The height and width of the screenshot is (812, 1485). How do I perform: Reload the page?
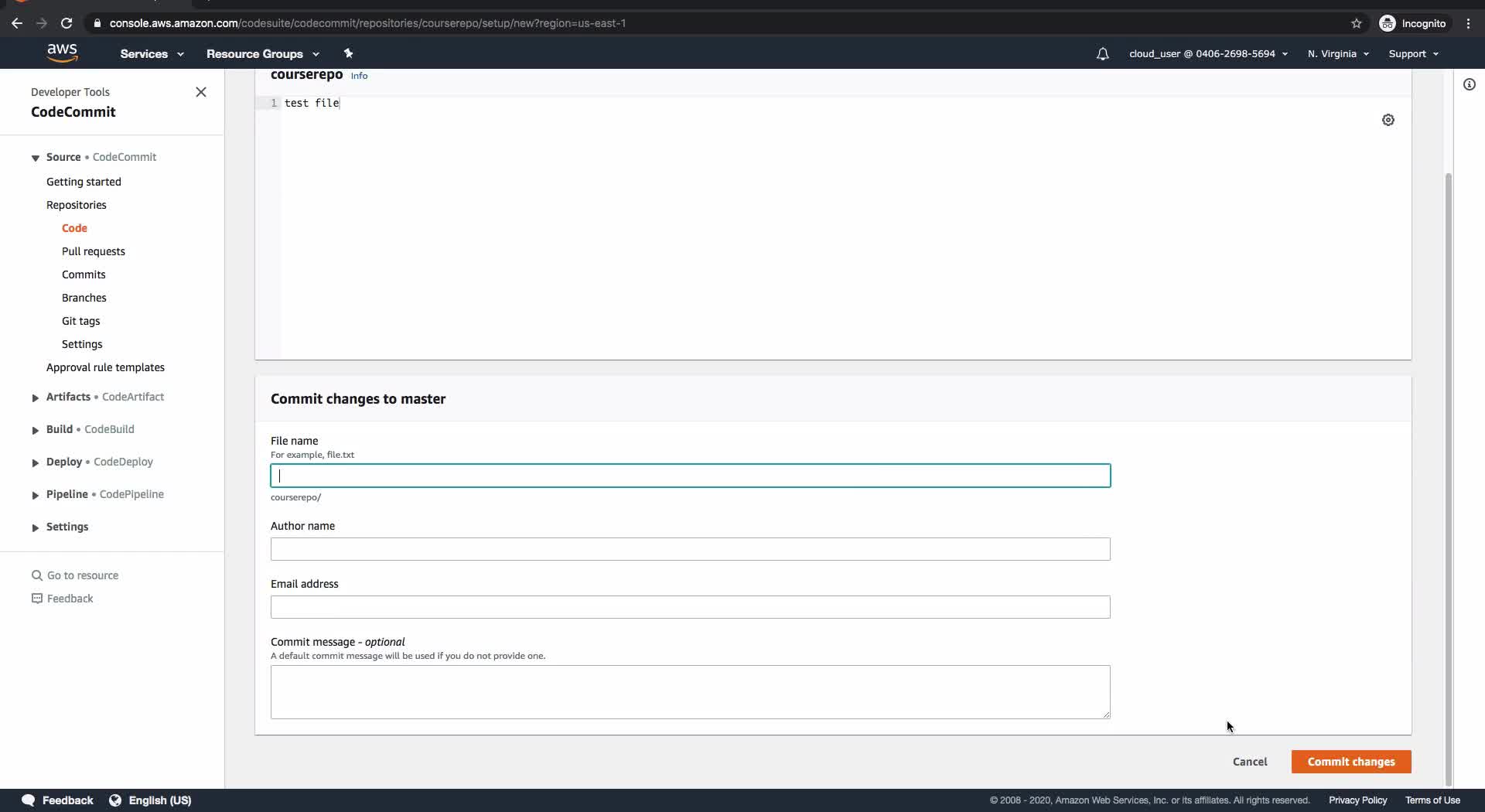67,23
